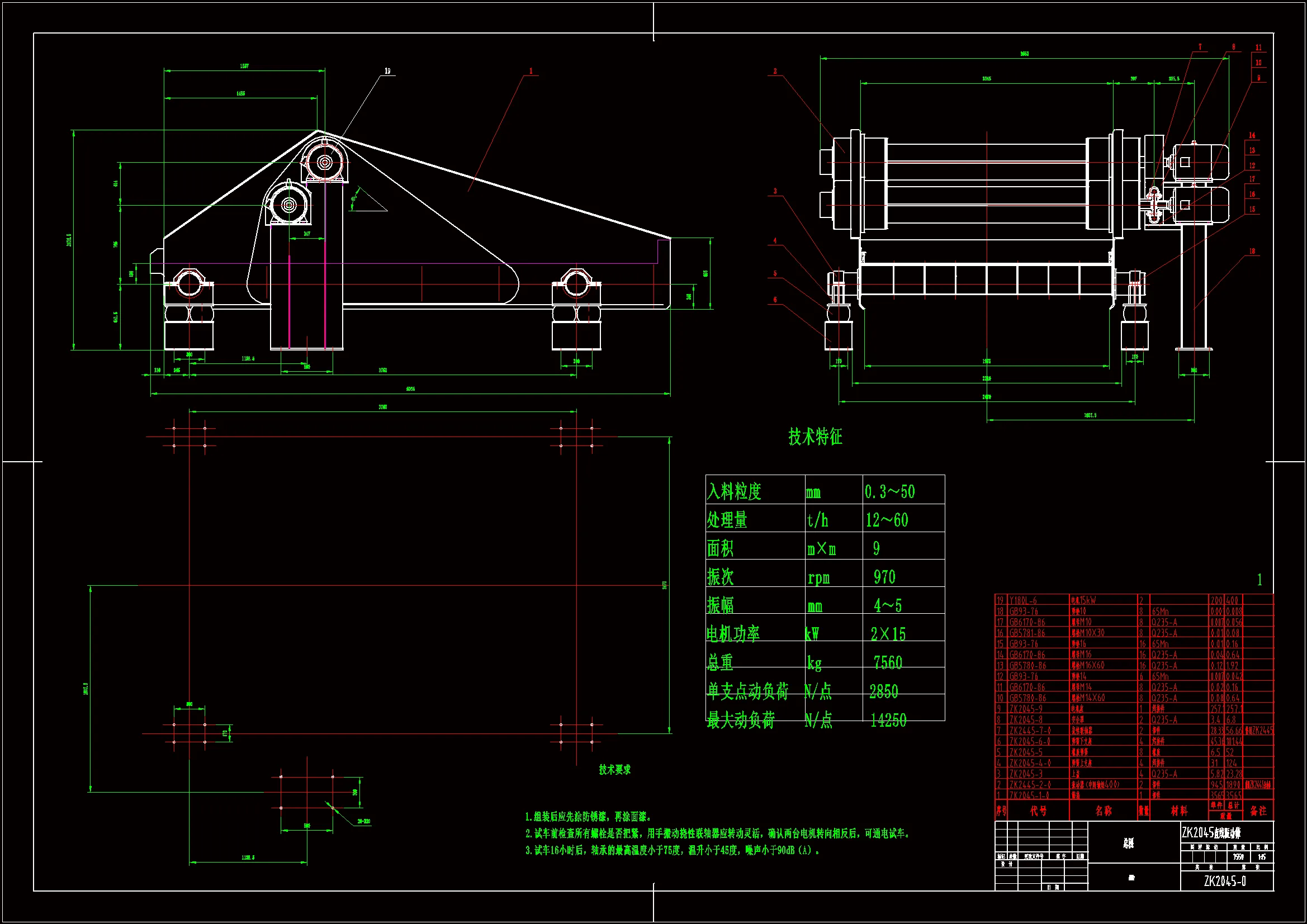The width and height of the screenshot is (1307, 924).
Task: Click the 技术要求 heading
Action: click(x=614, y=770)
